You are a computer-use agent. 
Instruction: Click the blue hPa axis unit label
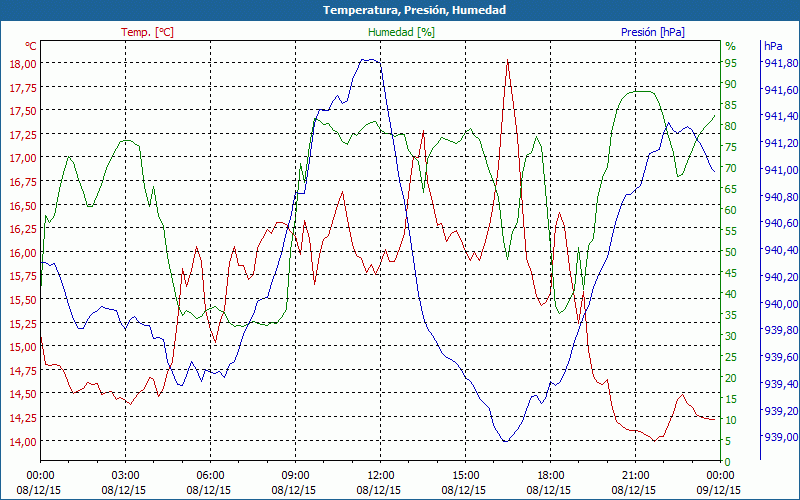click(773, 46)
